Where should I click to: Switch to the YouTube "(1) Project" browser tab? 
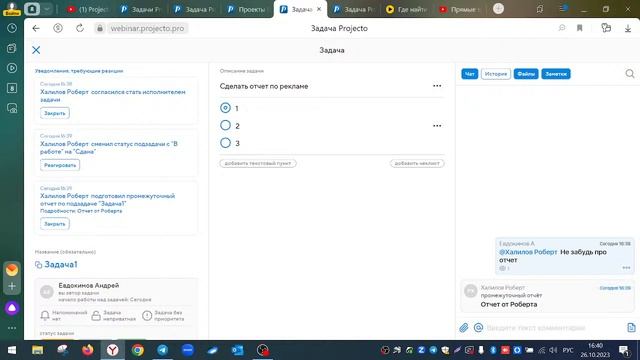87,9
